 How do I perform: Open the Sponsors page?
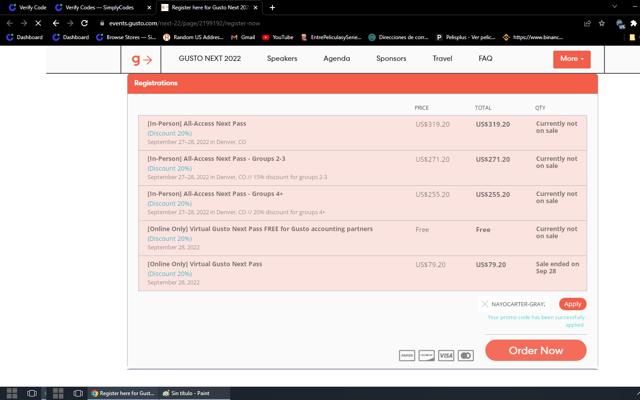[x=391, y=58]
